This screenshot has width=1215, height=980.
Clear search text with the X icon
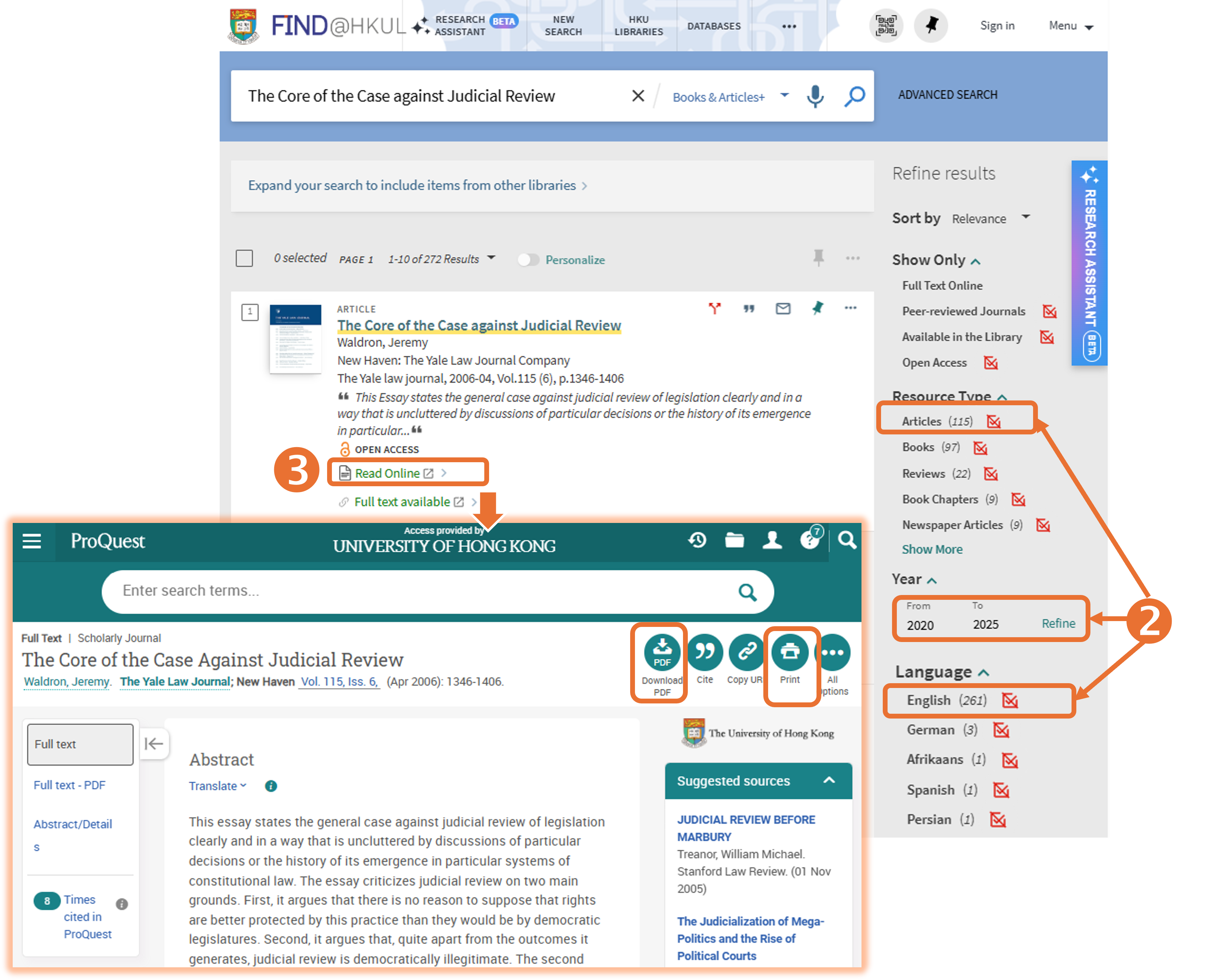pos(638,96)
